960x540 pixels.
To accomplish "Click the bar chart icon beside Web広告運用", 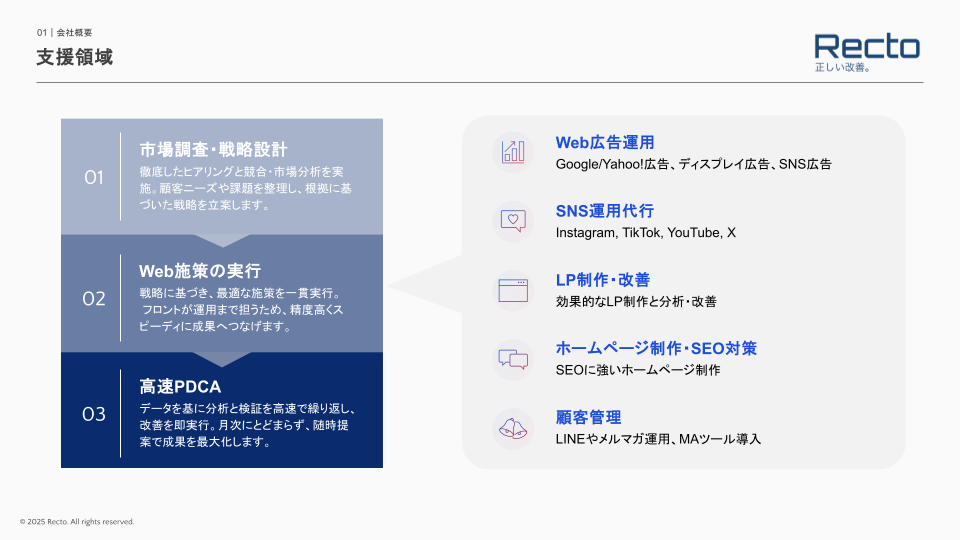I will [x=513, y=152].
